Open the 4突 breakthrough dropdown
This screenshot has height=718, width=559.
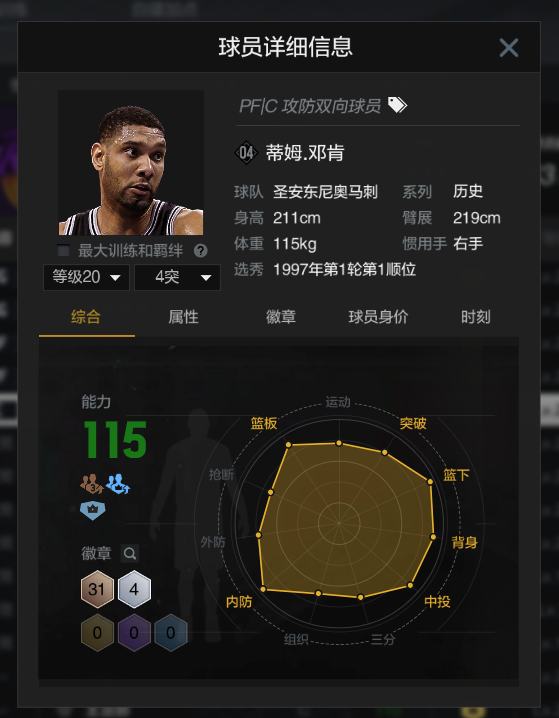pos(177,277)
